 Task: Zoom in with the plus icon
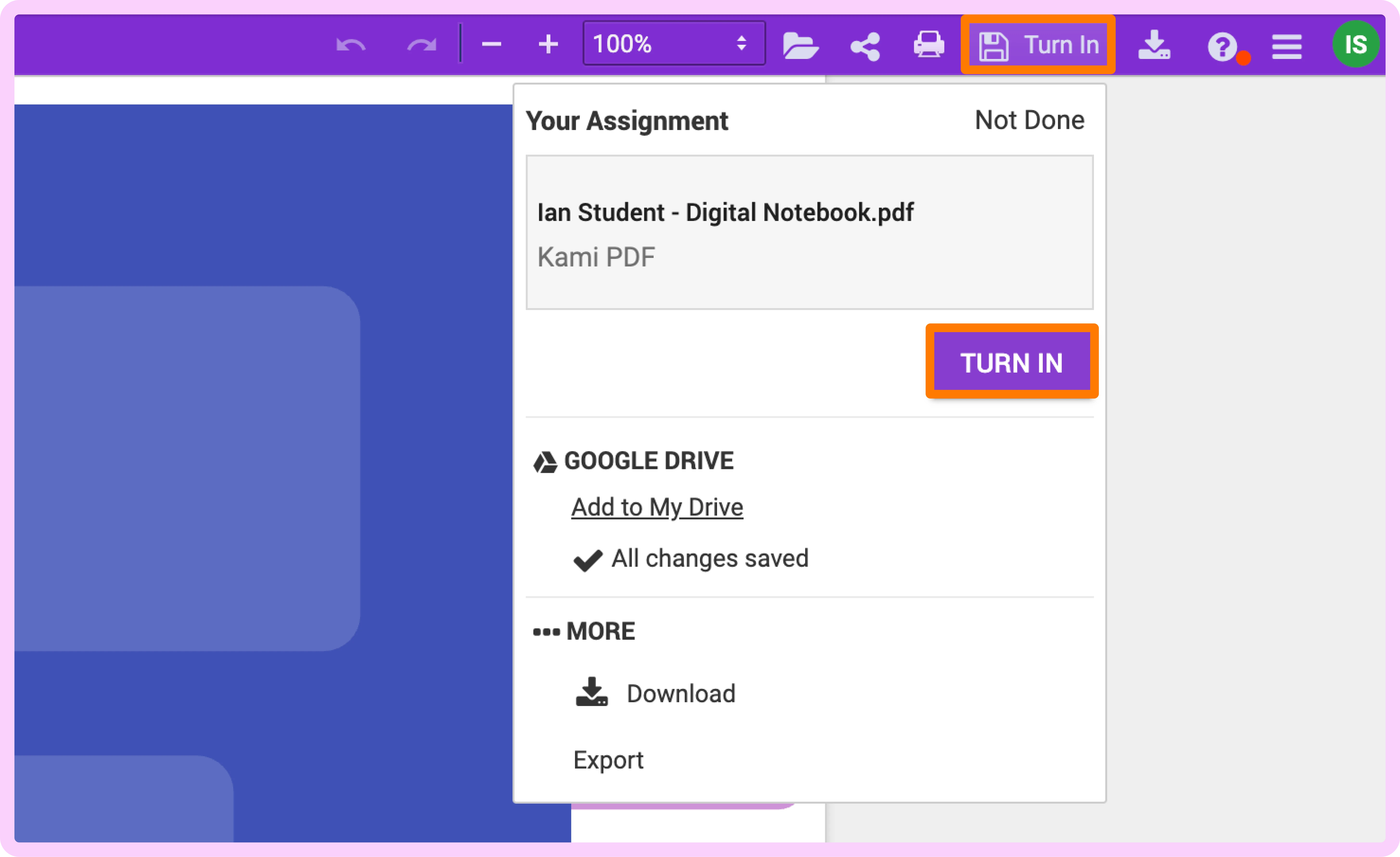(548, 44)
